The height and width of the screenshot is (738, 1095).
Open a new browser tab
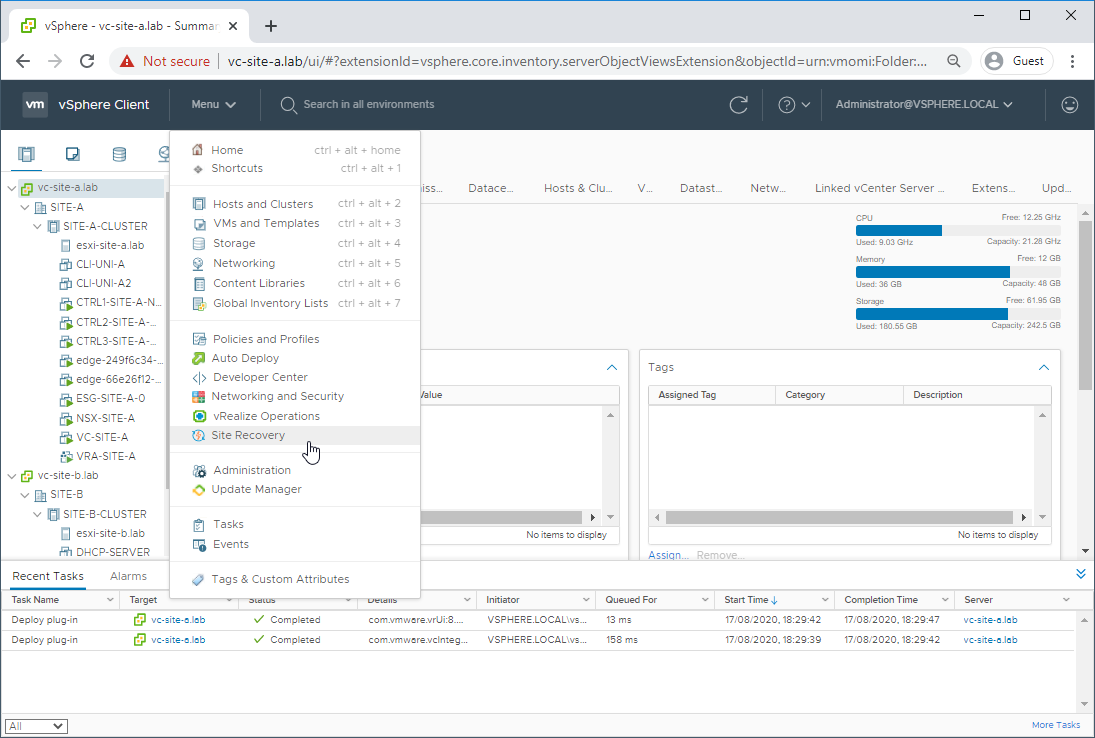point(271,27)
